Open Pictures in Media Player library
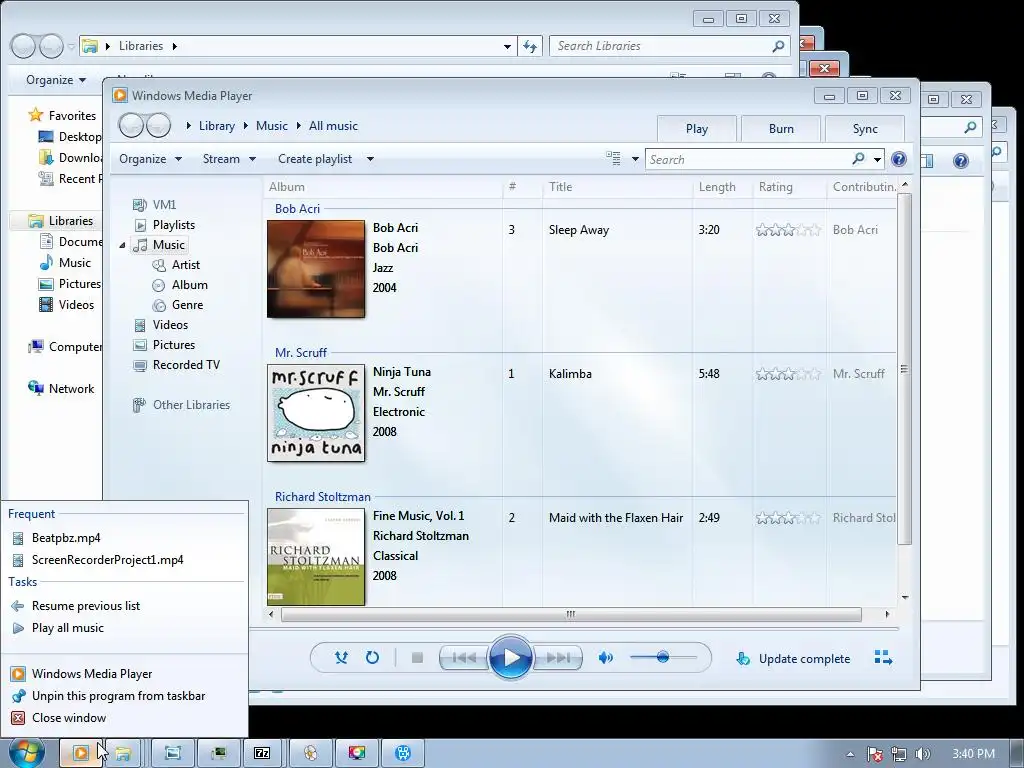 pyautogui.click(x=174, y=345)
